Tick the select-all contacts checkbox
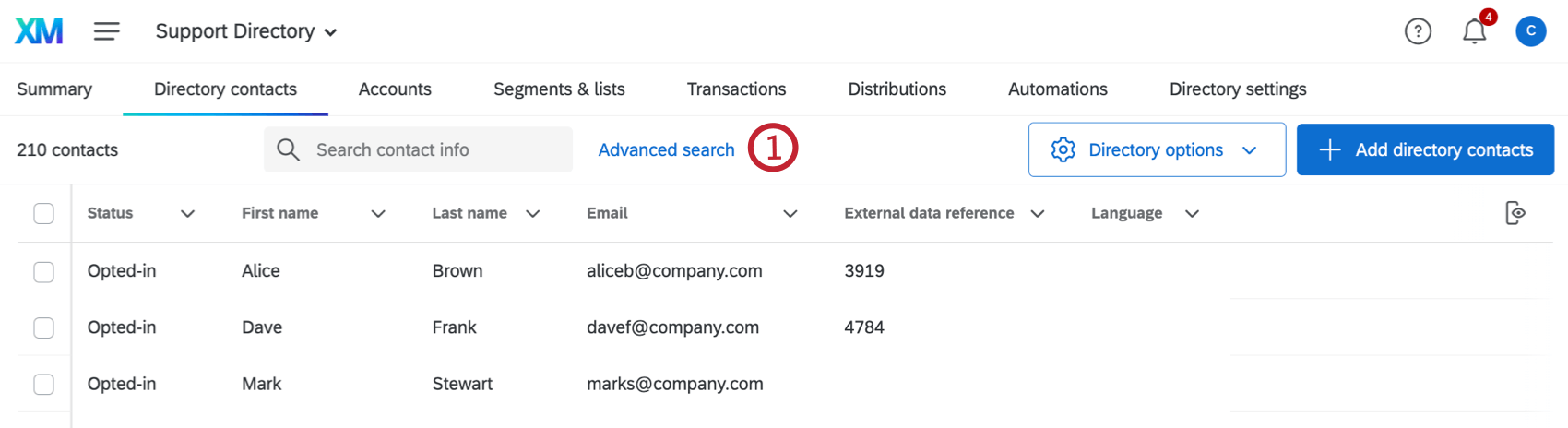The height and width of the screenshot is (428, 1568). coord(43,213)
